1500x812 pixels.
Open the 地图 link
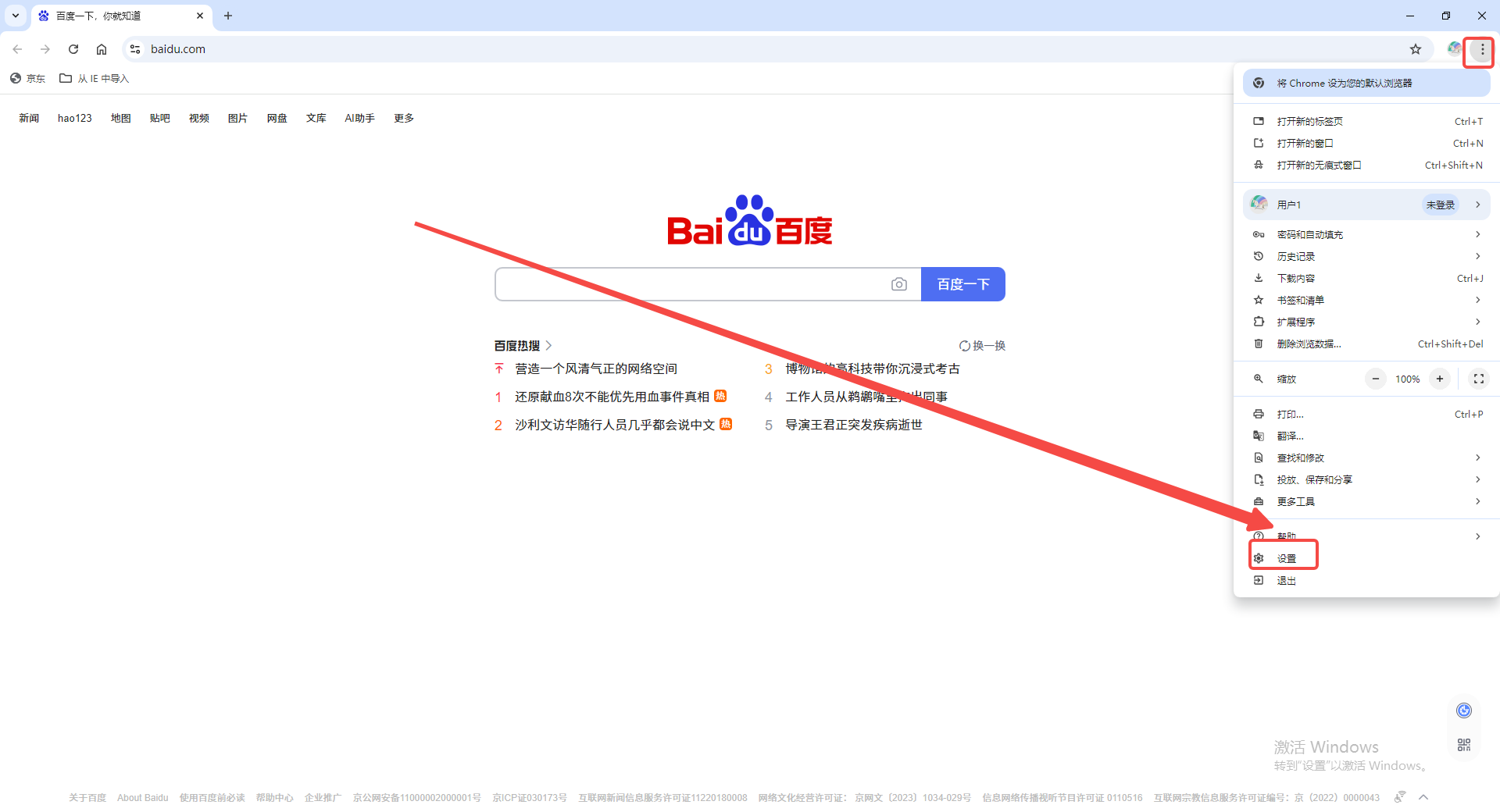tap(121, 118)
